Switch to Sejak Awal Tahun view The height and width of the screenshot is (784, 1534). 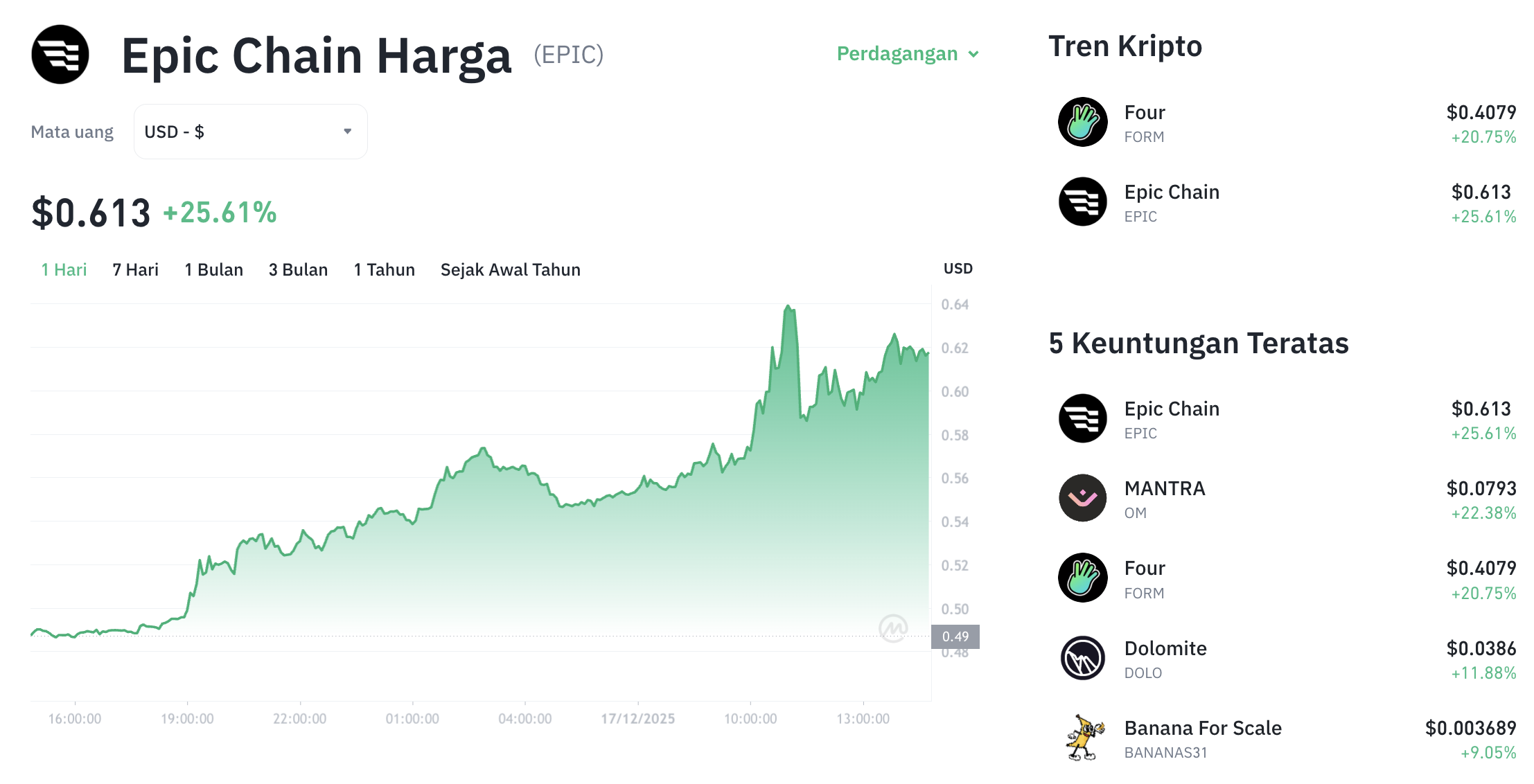tap(510, 269)
